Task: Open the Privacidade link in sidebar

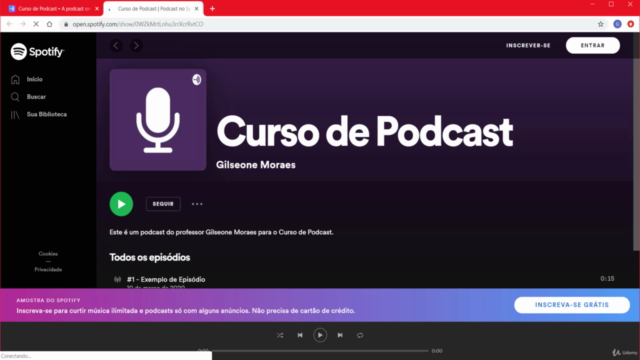Action: click(x=48, y=269)
